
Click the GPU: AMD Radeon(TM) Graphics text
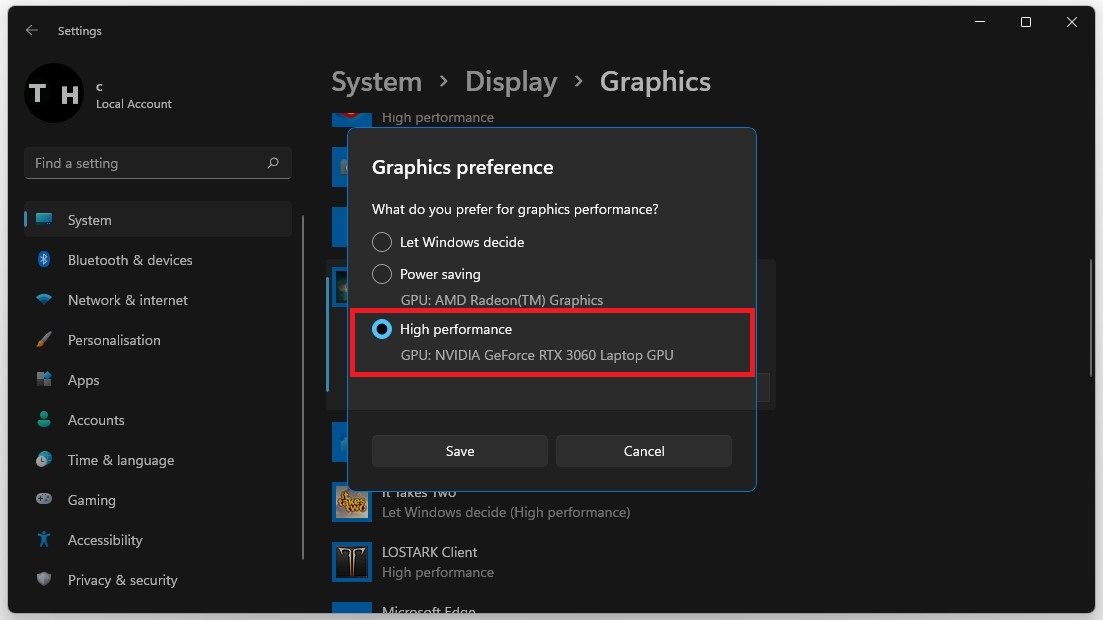coord(502,300)
